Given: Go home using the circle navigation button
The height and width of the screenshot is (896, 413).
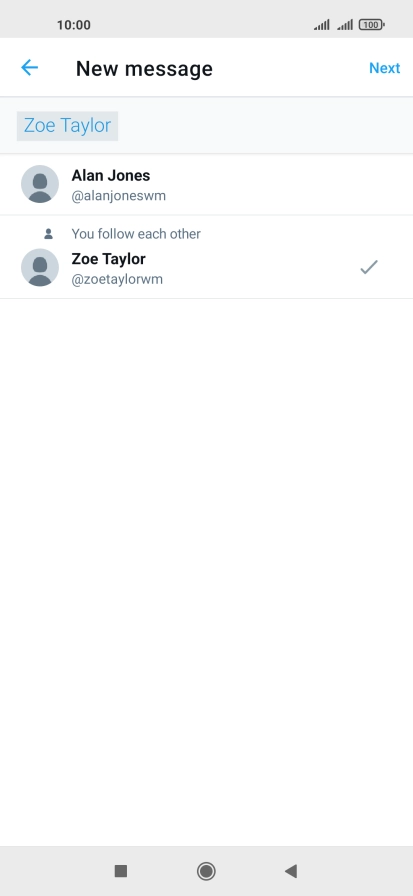Looking at the screenshot, I should coord(206,871).
